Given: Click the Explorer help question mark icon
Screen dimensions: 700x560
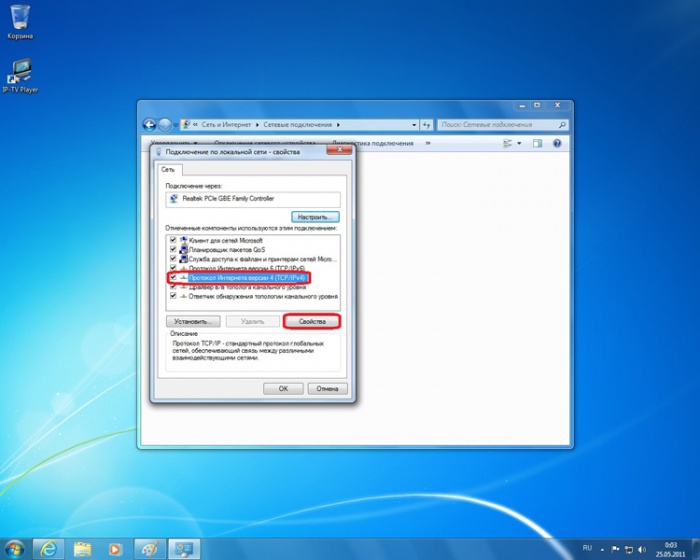Looking at the screenshot, I should pos(555,144).
